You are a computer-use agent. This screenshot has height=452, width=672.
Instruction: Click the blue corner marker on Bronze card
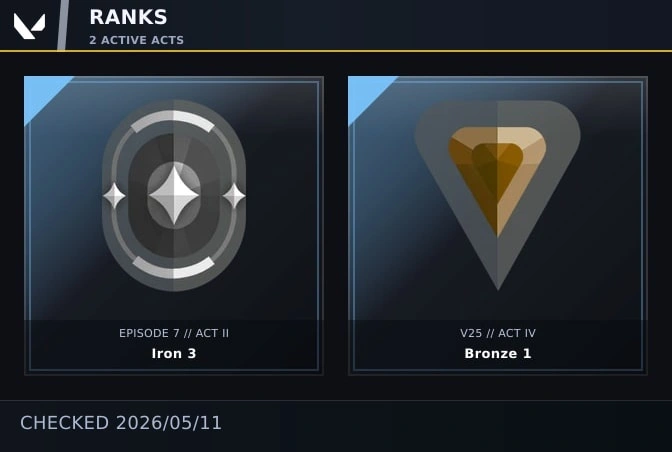365,93
